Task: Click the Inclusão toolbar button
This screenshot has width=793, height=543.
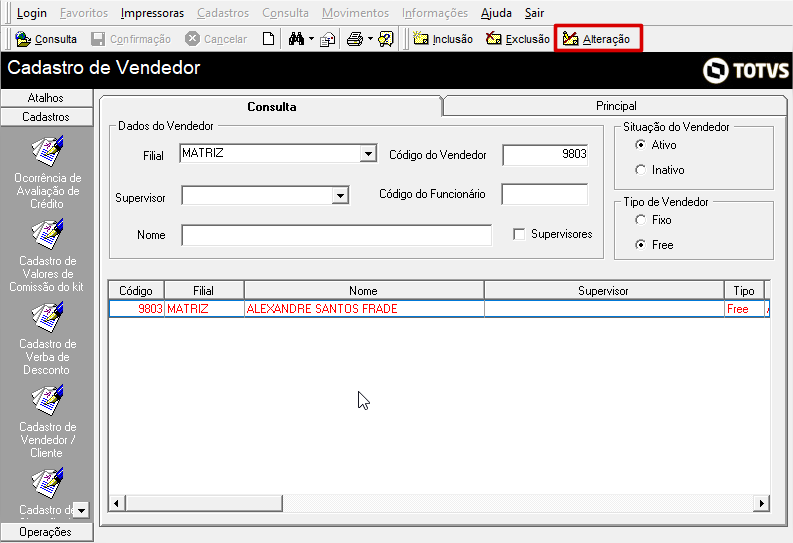Action: [443, 39]
